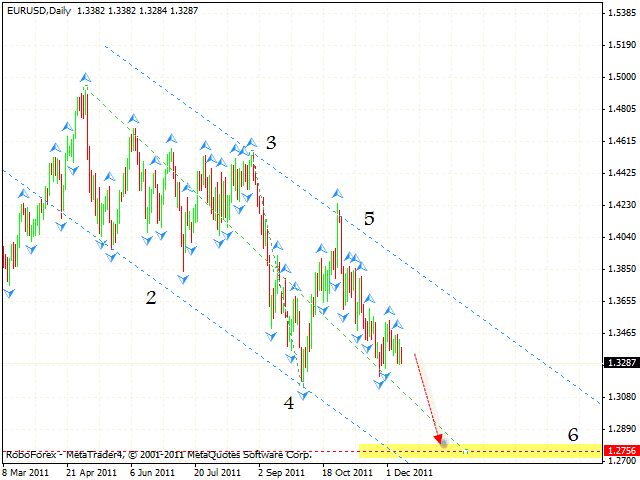640x480 pixels.
Task: Click the 1.4040 price axis value
Action: [x=622, y=237]
